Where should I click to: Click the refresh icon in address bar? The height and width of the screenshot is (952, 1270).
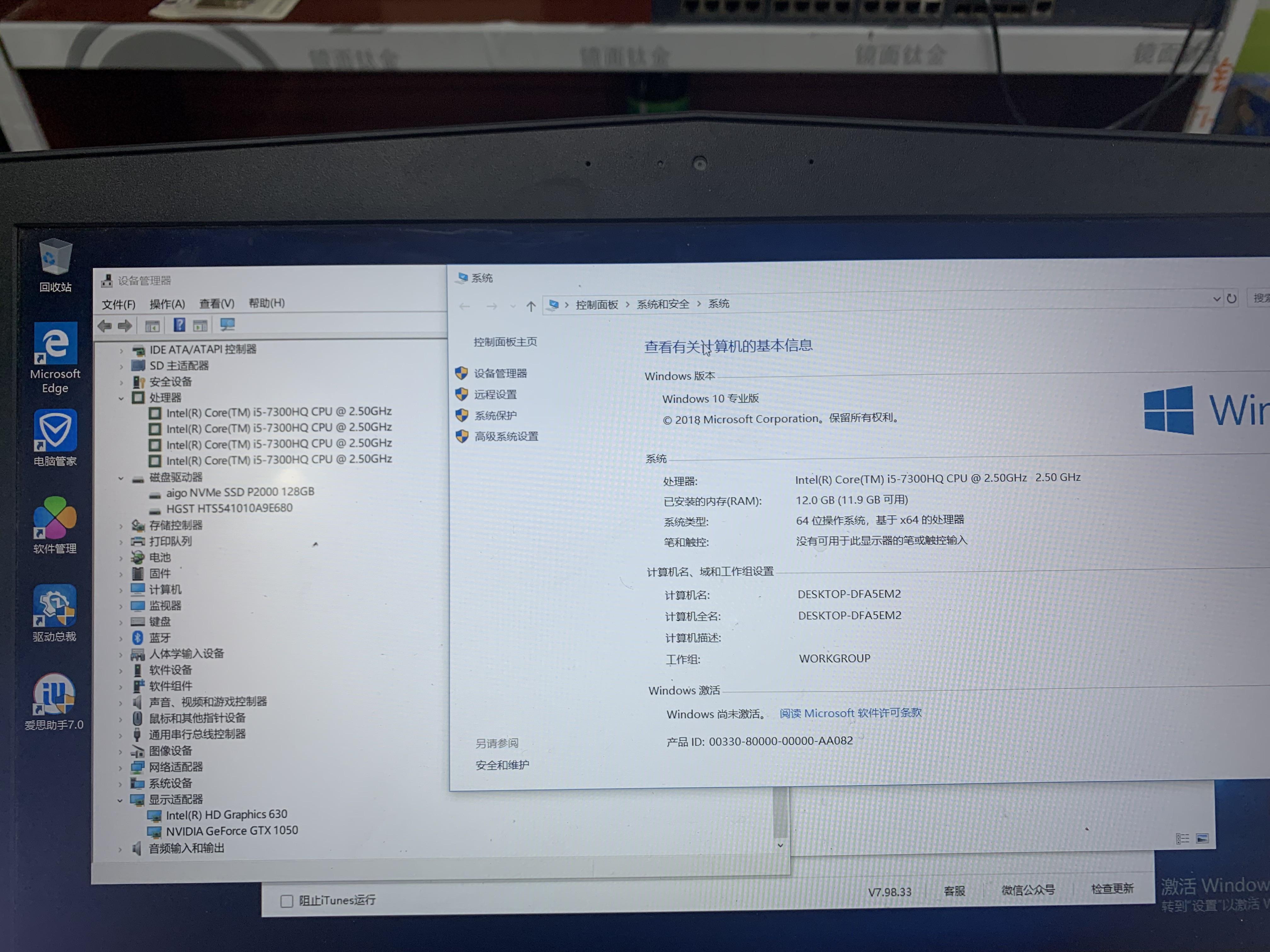pos(1231,298)
